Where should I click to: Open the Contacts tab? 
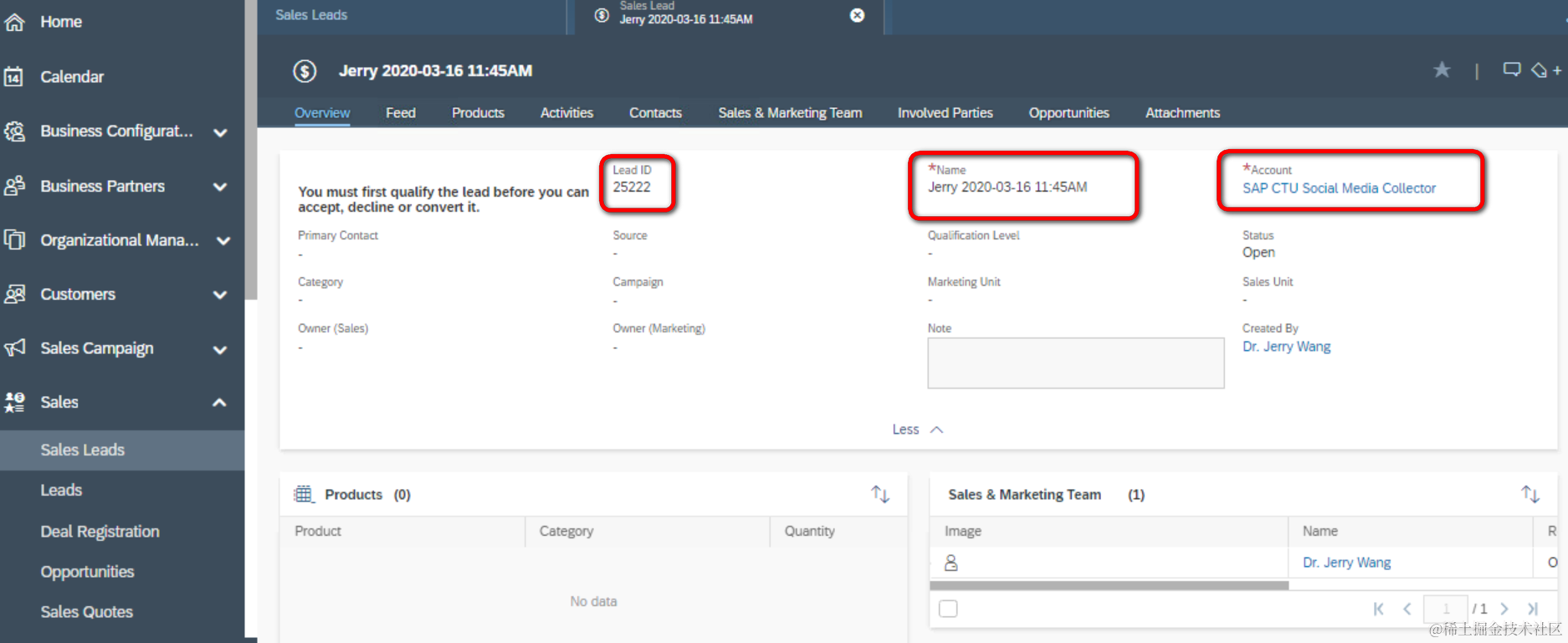tap(655, 113)
